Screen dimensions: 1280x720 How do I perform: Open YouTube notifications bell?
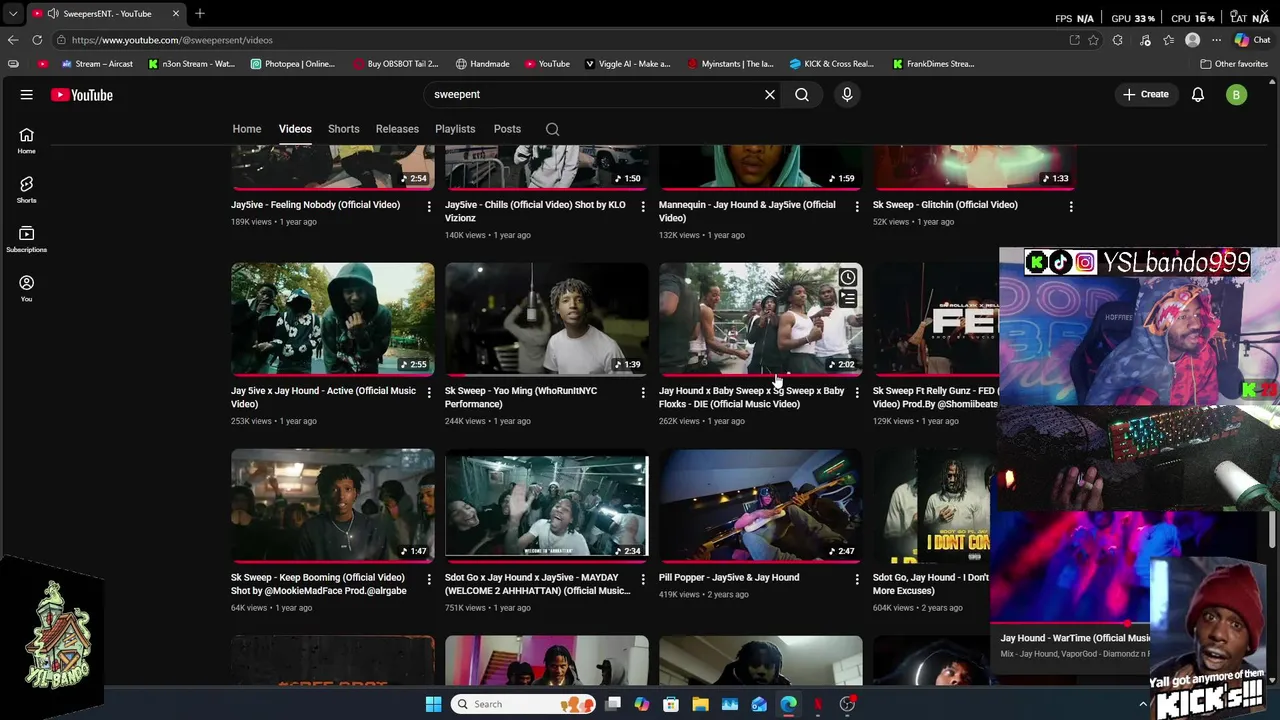1198,95
